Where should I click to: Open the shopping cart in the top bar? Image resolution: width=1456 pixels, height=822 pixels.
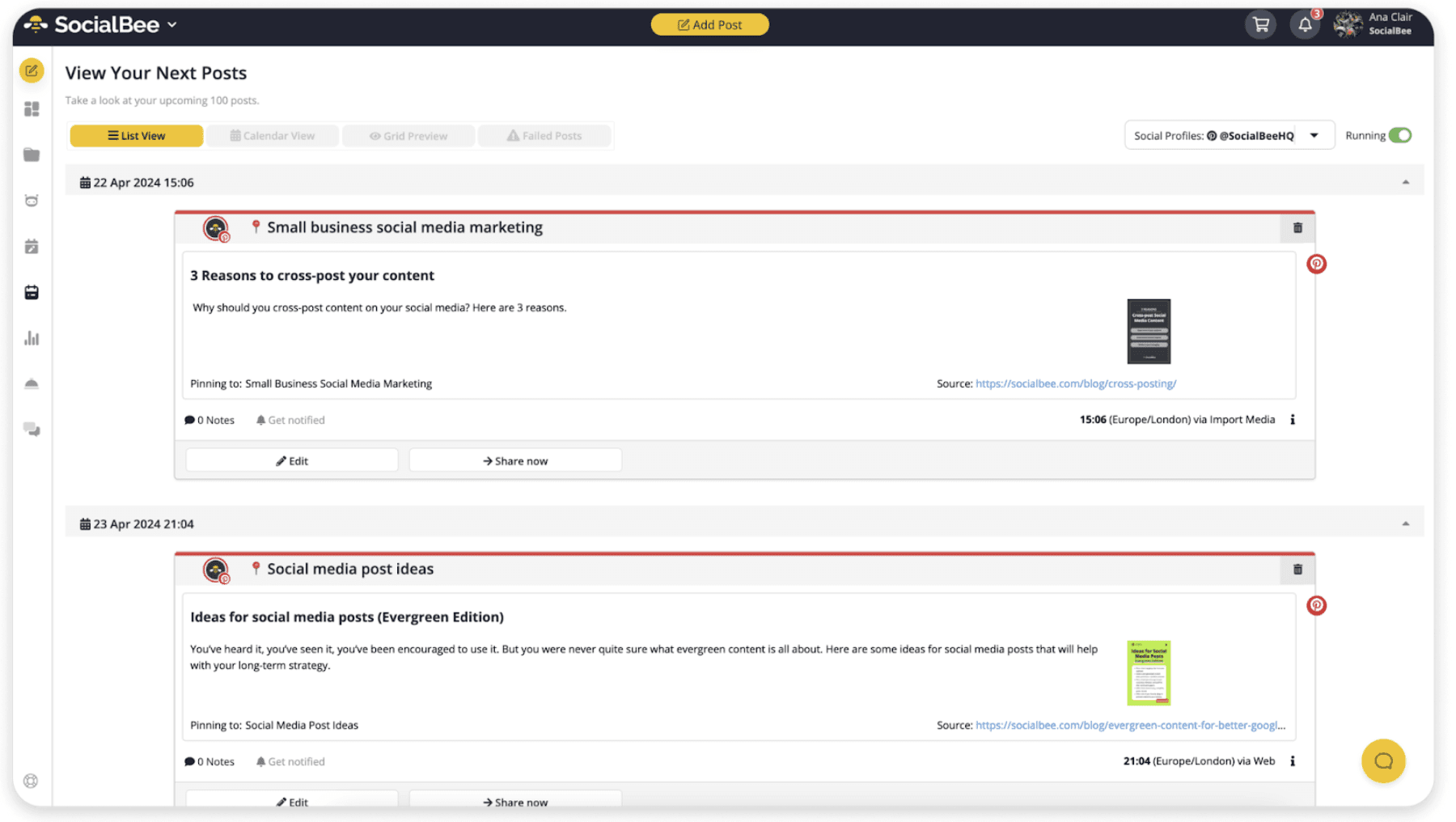pyautogui.click(x=1260, y=24)
